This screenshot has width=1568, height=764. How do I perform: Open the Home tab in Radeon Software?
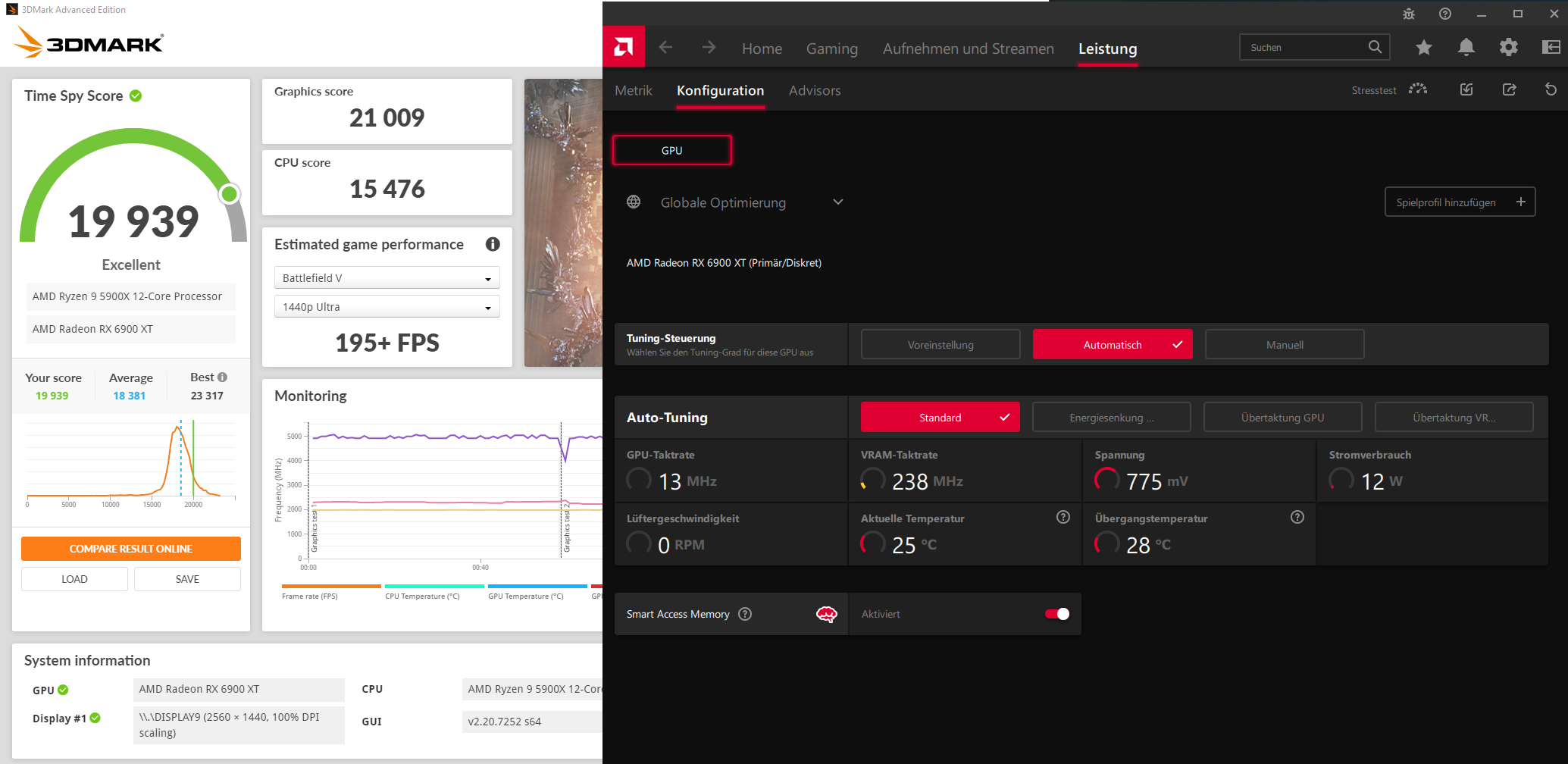(762, 49)
